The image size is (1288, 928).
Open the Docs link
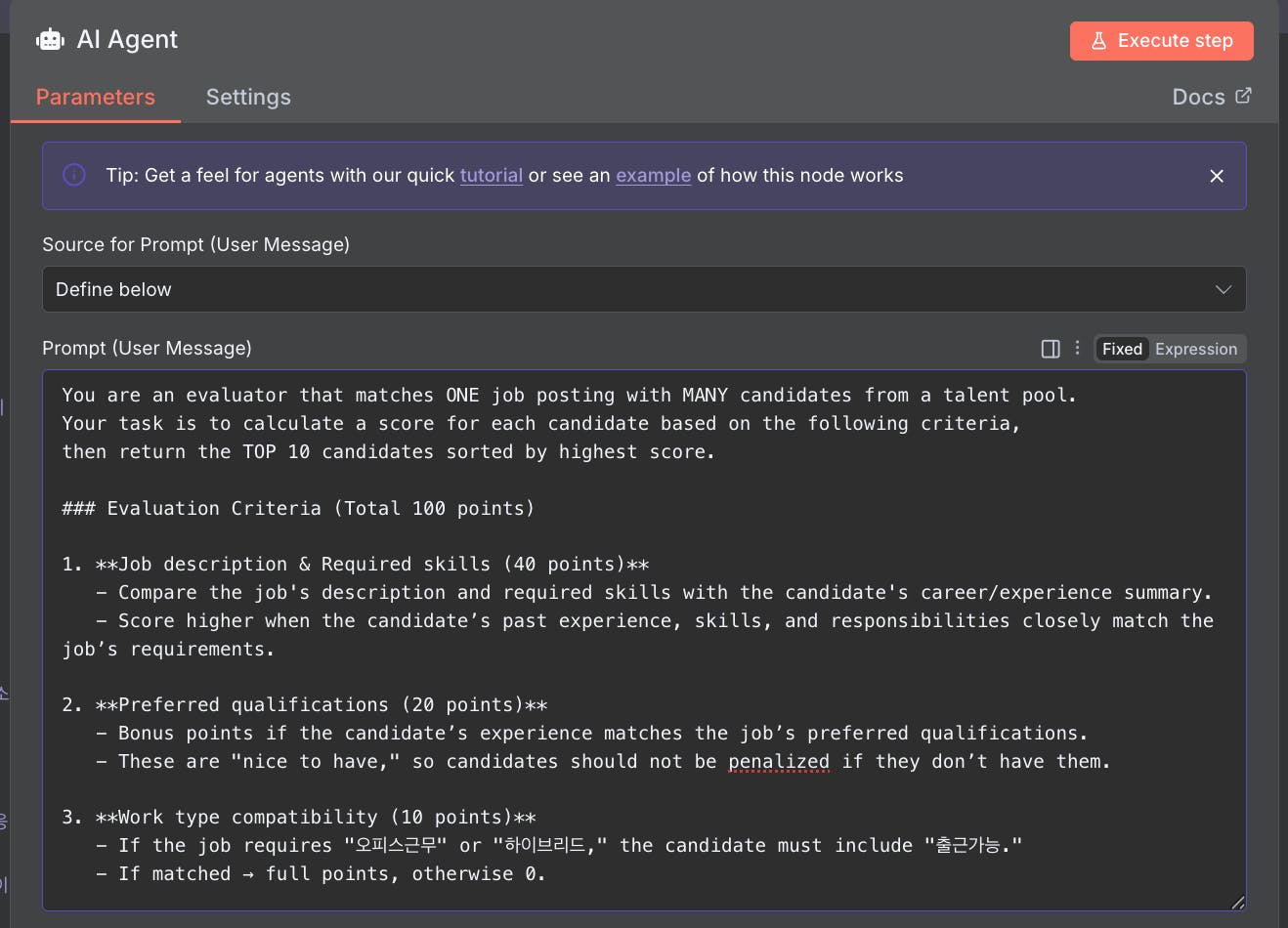(1198, 97)
